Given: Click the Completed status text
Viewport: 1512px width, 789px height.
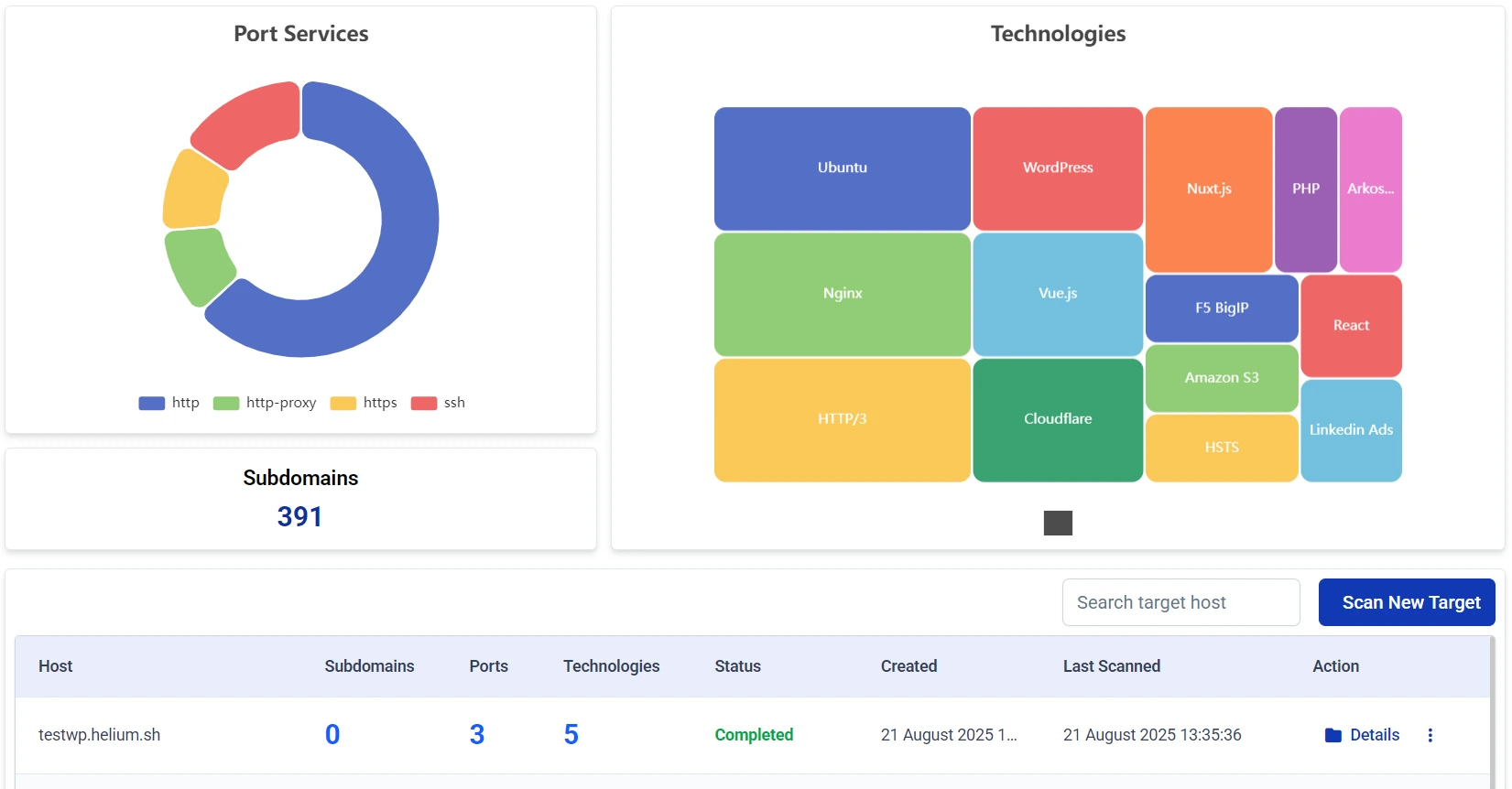Looking at the screenshot, I should click(x=754, y=735).
